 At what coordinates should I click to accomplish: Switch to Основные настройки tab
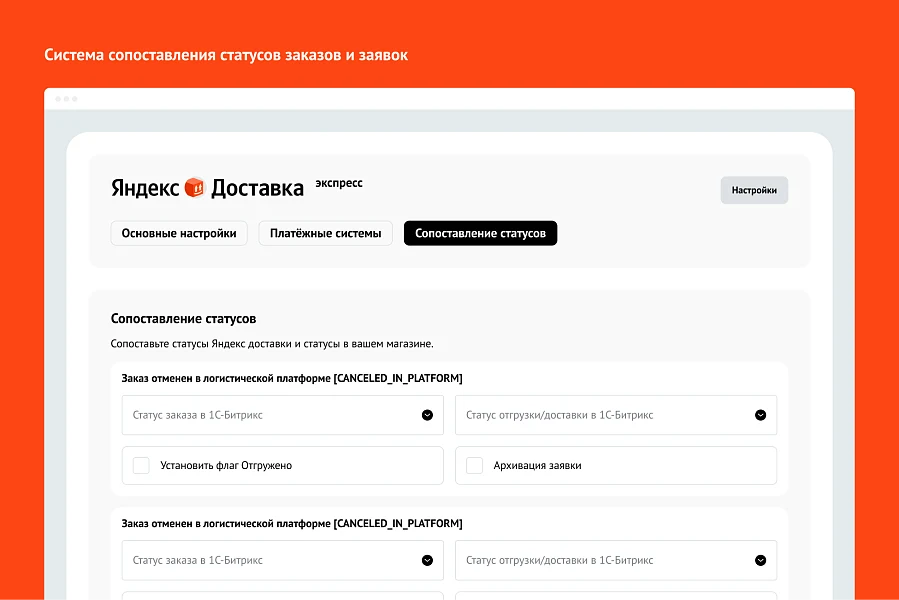[x=179, y=233]
